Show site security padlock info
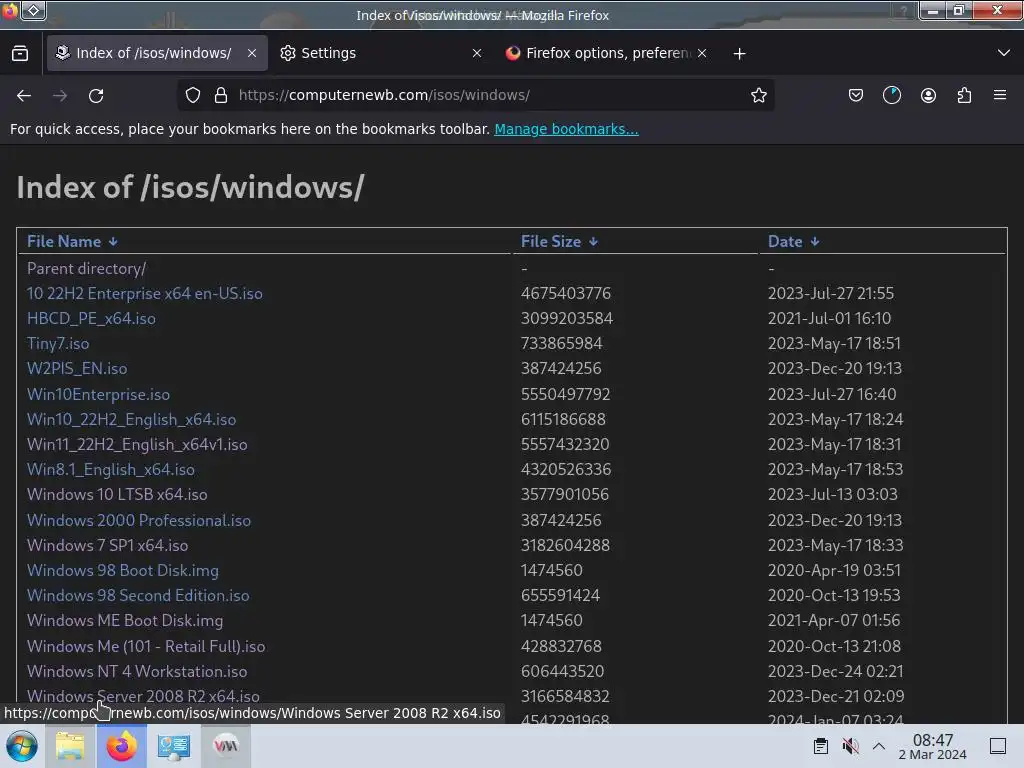Image resolution: width=1024 pixels, height=768 pixels. [221, 95]
